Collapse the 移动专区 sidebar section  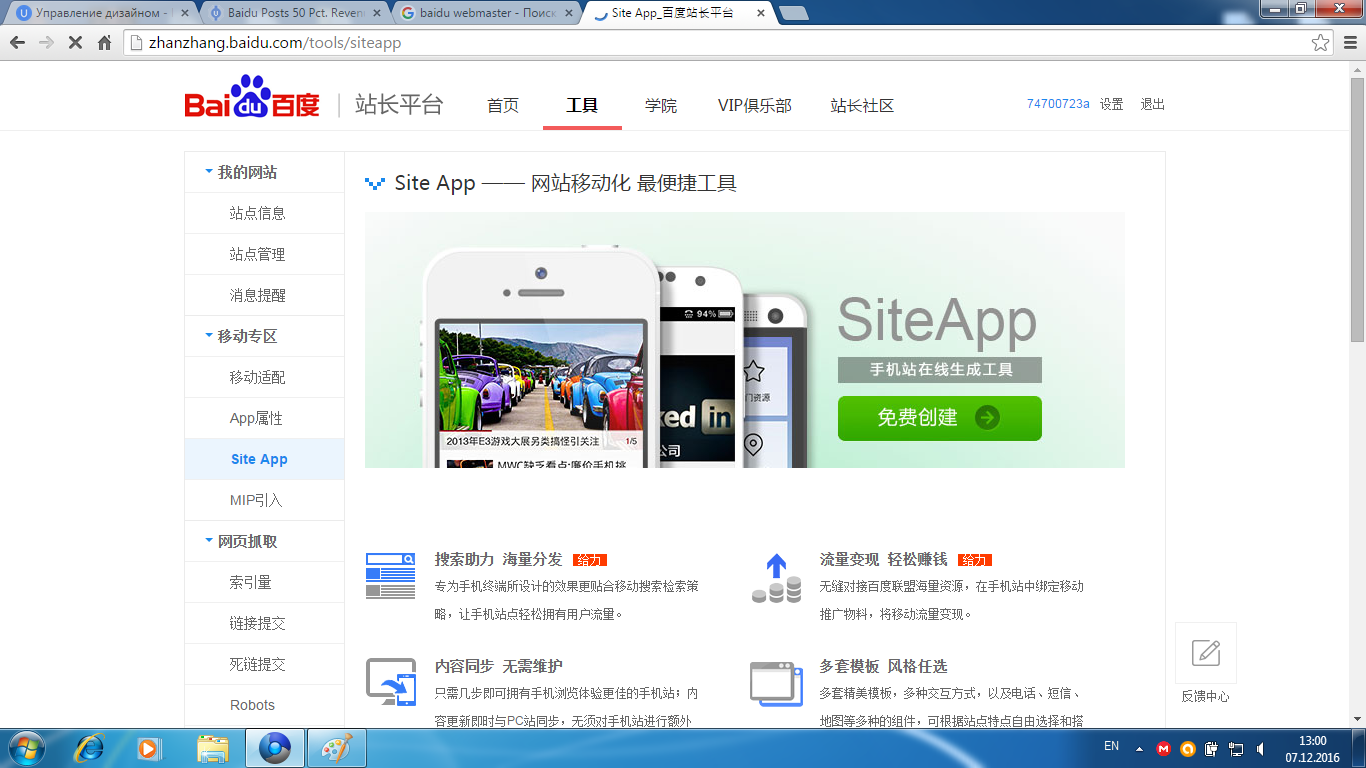(x=209, y=336)
